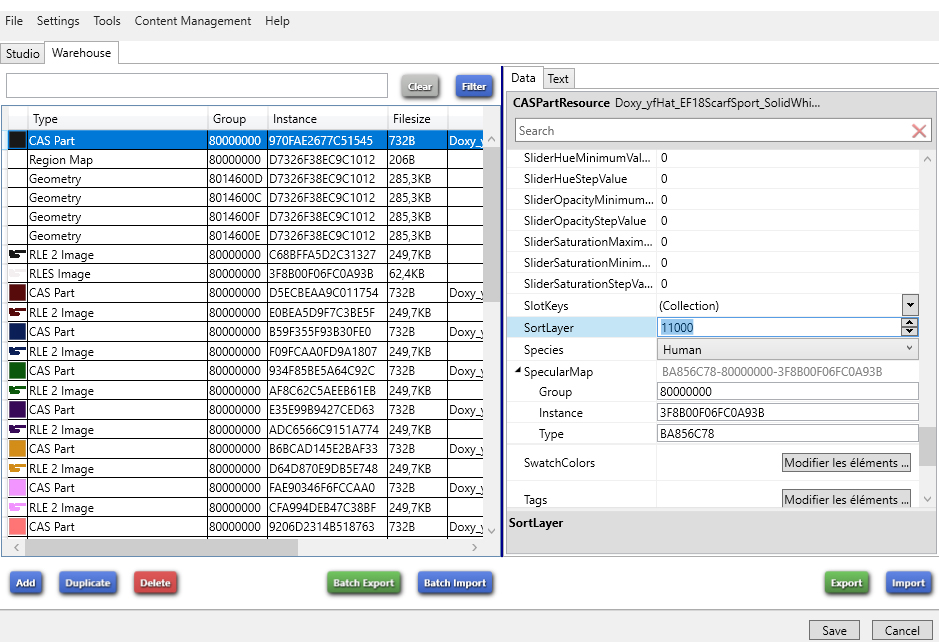Screen dimensions: 939x642
Task: Decrease SortLayer value with down arrow
Action: pyautogui.click(x=910, y=331)
